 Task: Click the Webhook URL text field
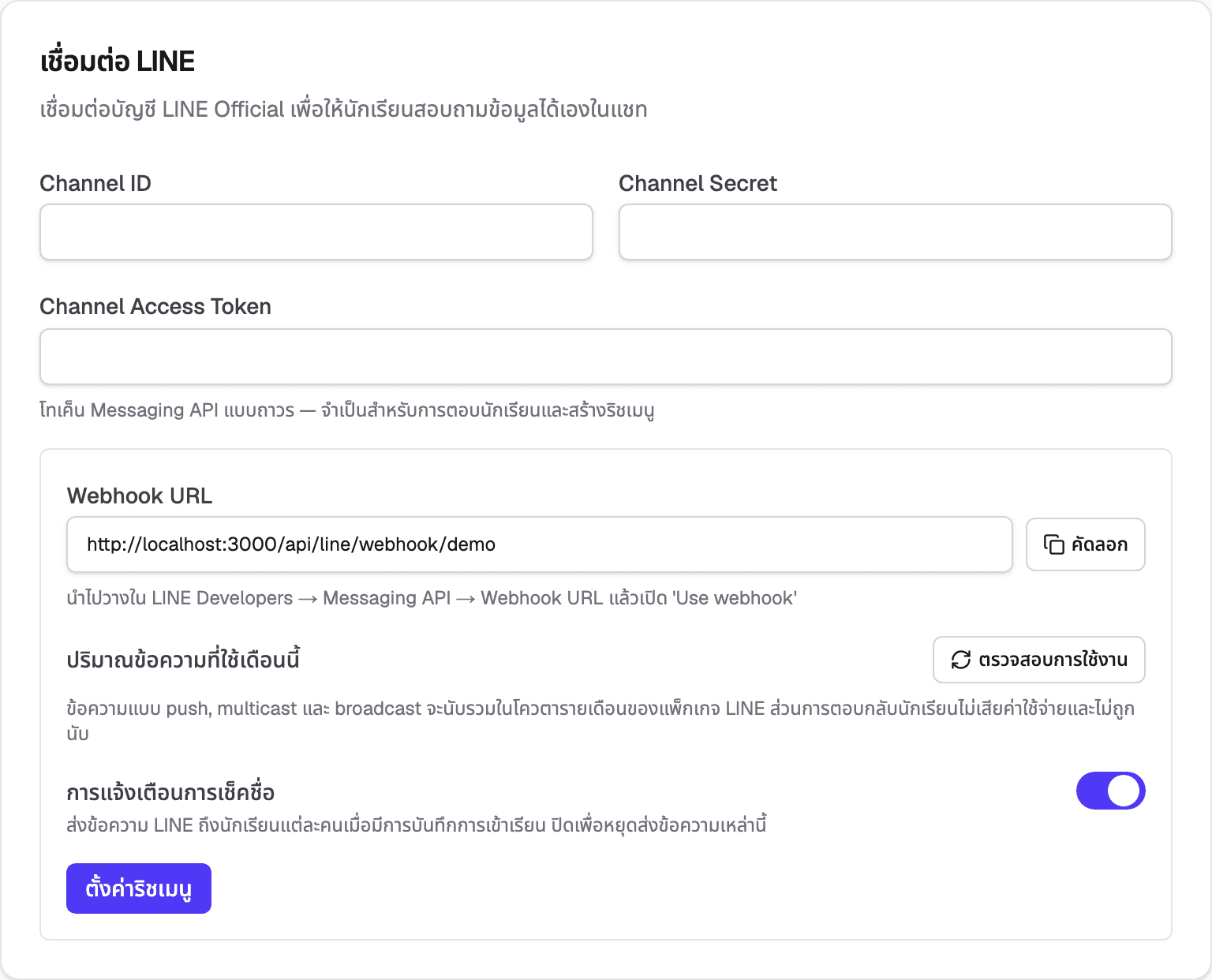(x=540, y=544)
